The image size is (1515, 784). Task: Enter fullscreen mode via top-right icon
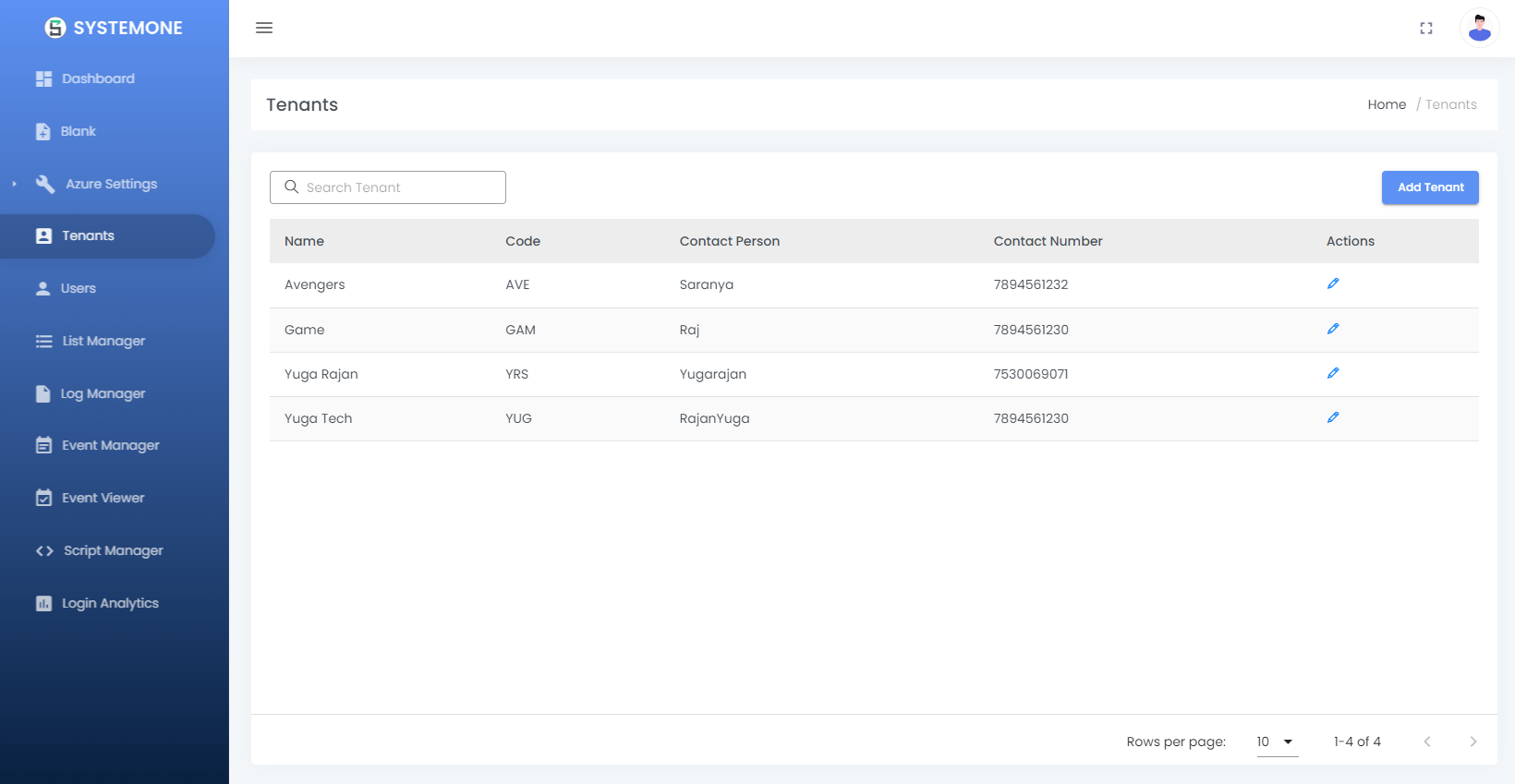(1425, 29)
